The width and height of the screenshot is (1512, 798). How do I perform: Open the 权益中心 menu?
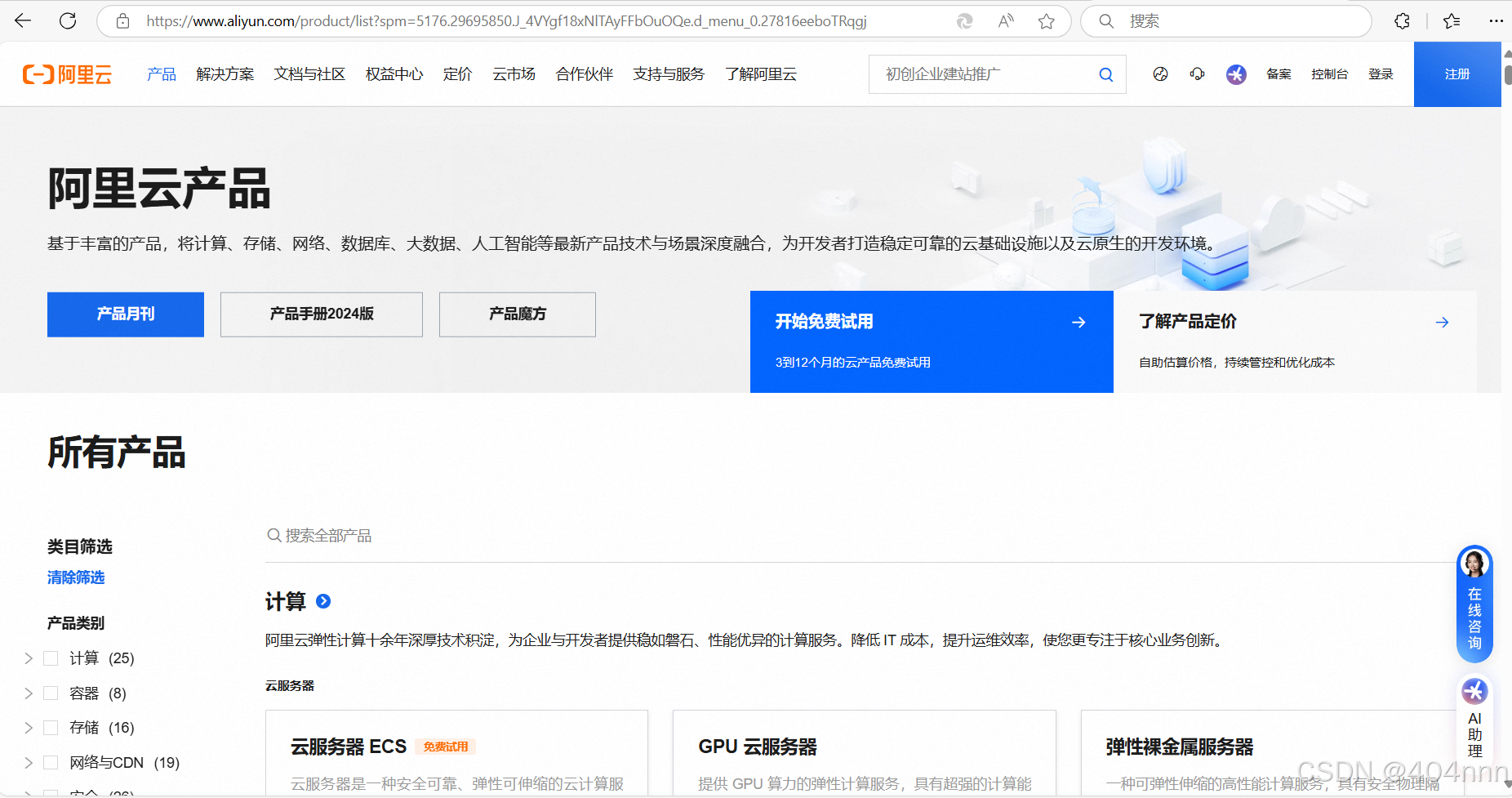tap(394, 74)
